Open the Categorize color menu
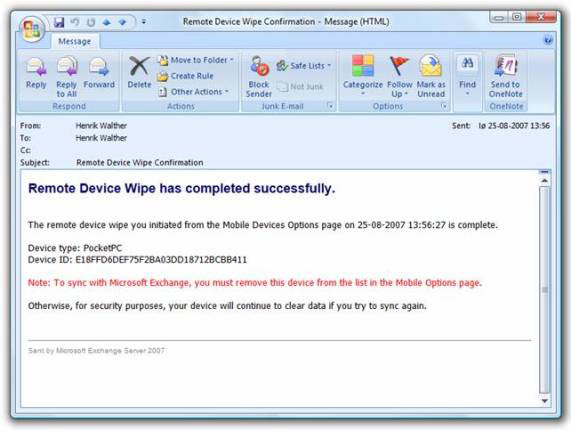 click(x=363, y=76)
